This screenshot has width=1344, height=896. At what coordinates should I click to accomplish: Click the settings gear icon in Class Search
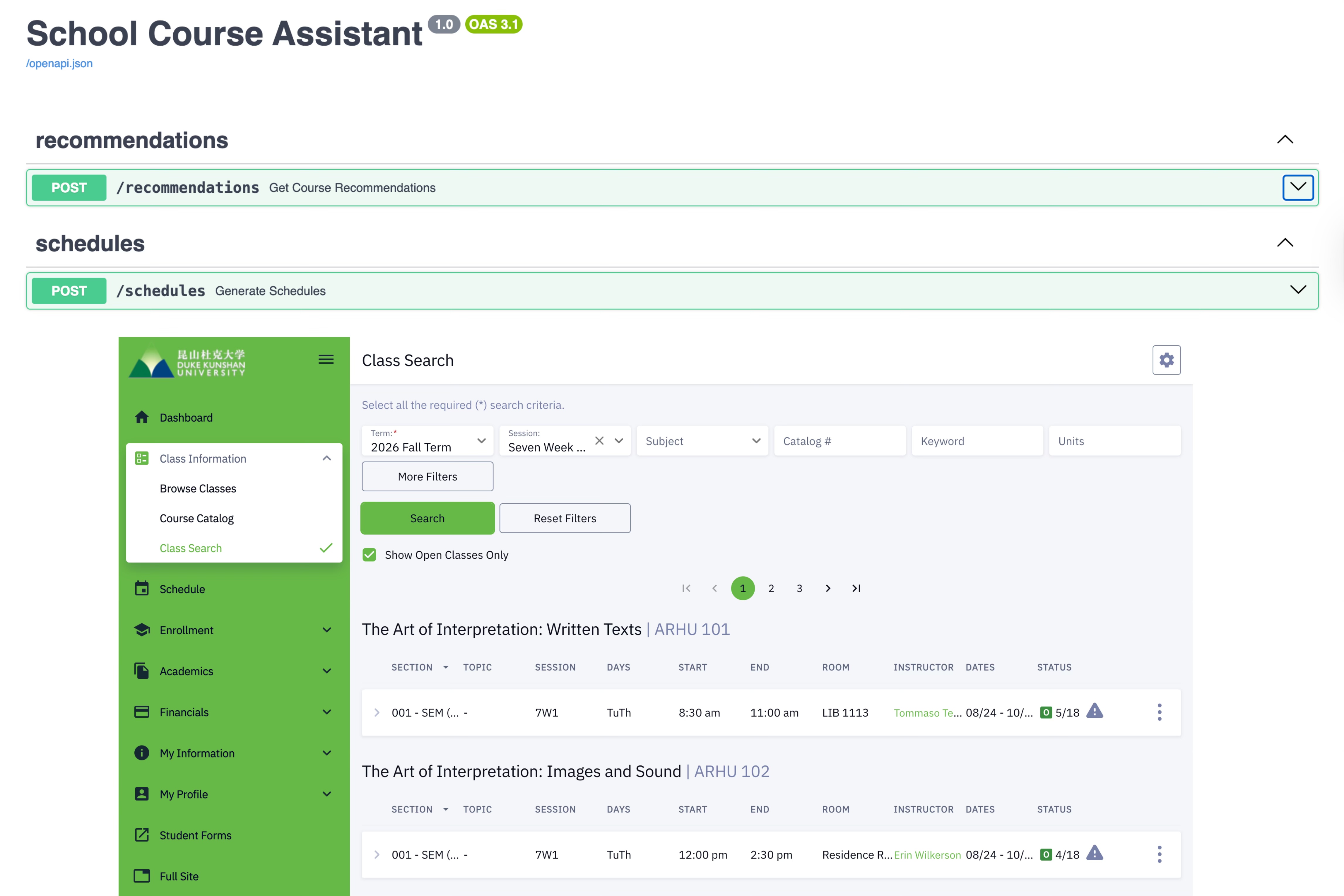tap(1166, 360)
